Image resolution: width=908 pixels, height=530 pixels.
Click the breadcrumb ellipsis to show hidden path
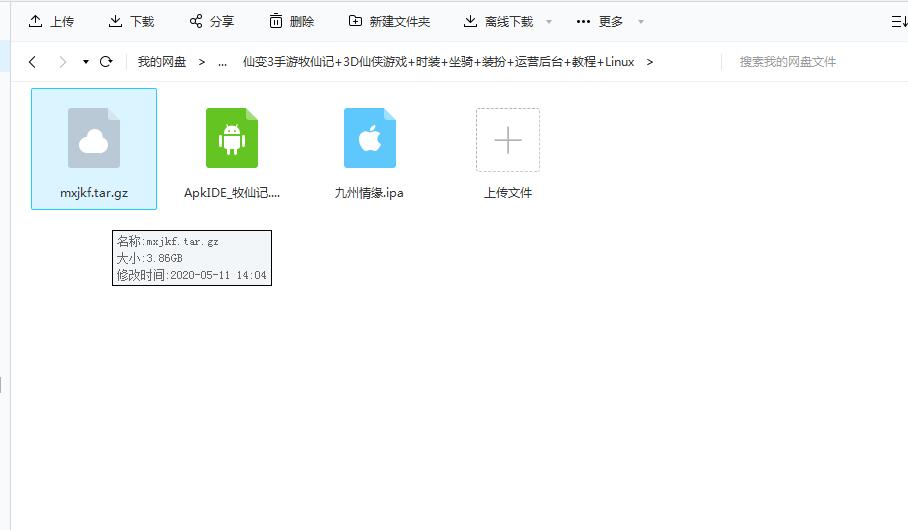[222, 62]
